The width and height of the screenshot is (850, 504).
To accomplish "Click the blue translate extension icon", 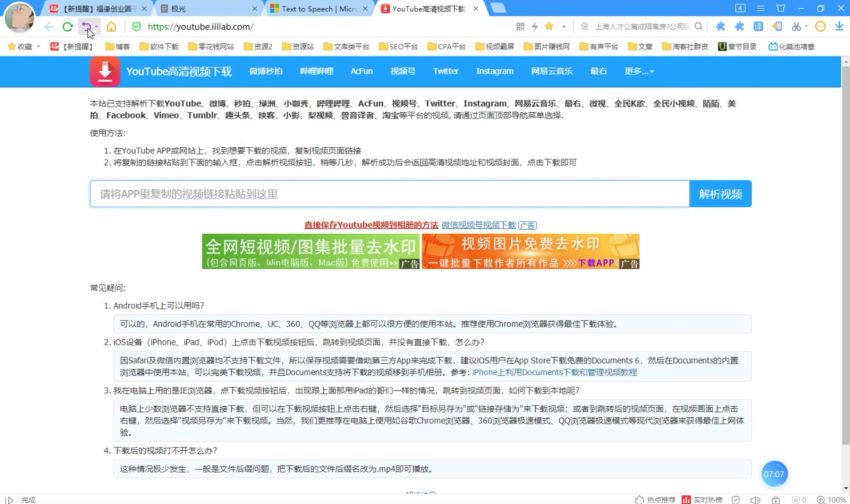I will pyautogui.click(x=758, y=26).
